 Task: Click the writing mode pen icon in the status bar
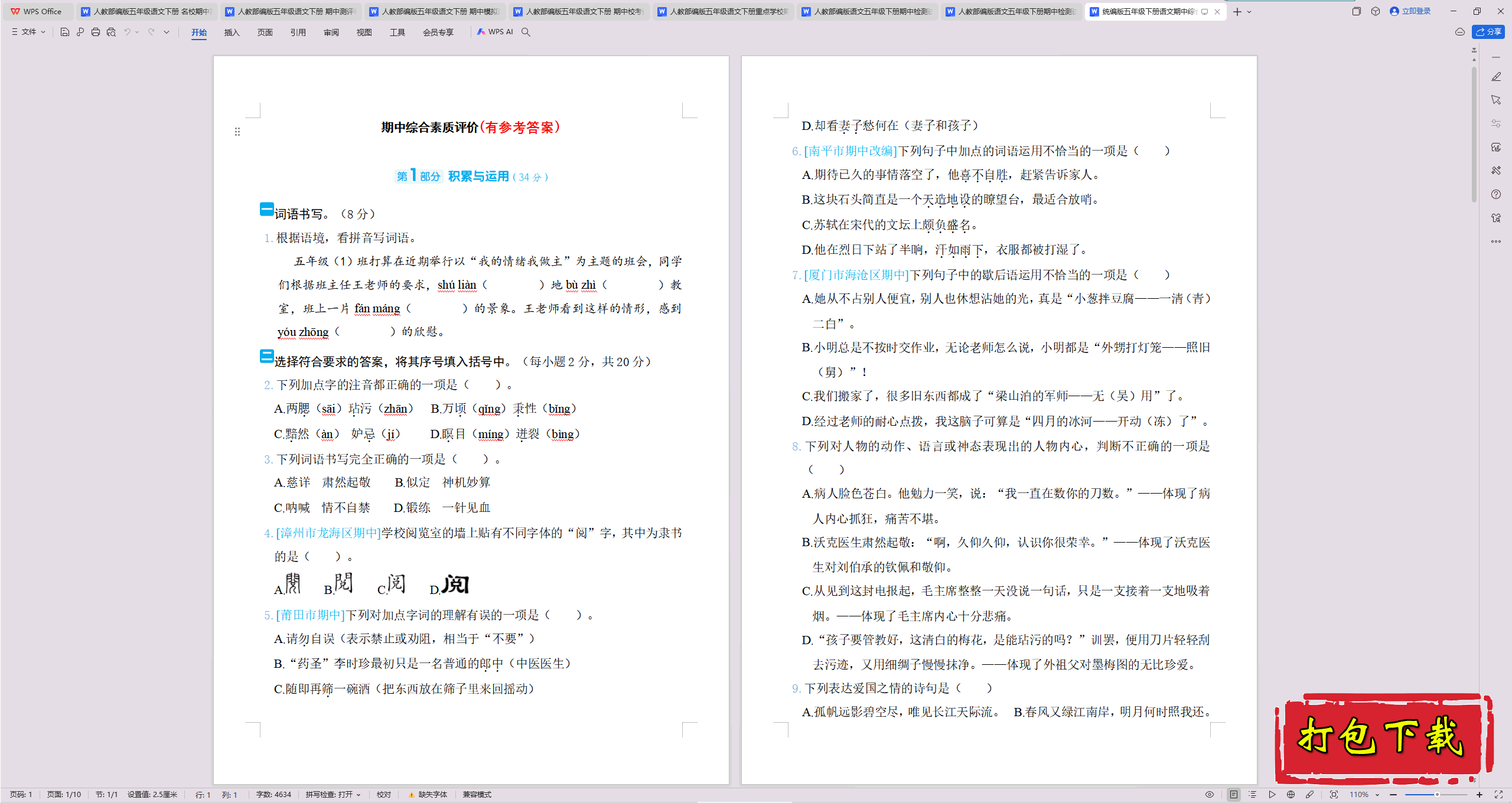coord(1310,795)
